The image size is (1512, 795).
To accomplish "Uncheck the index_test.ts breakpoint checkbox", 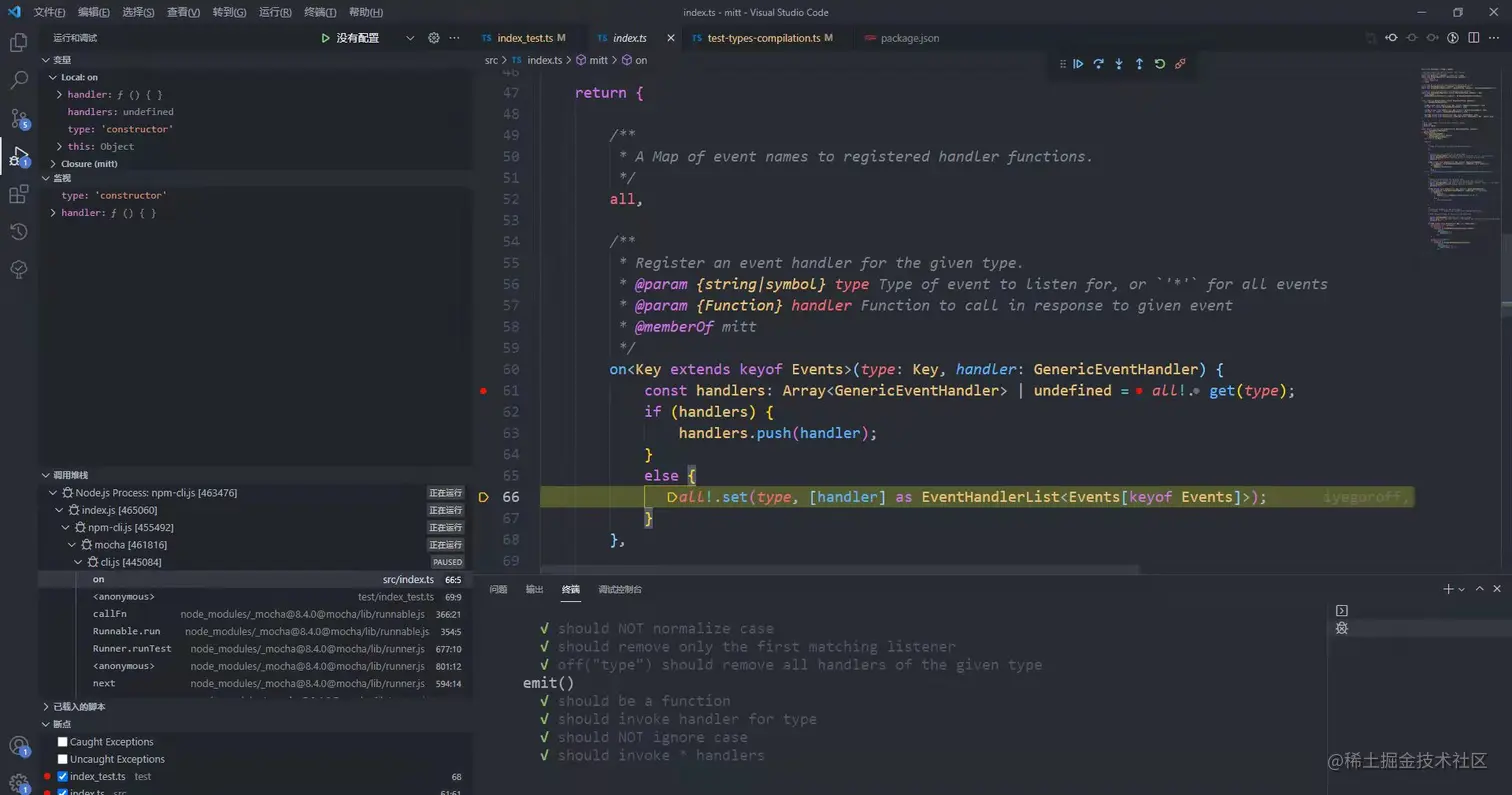I will (x=63, y=776).
